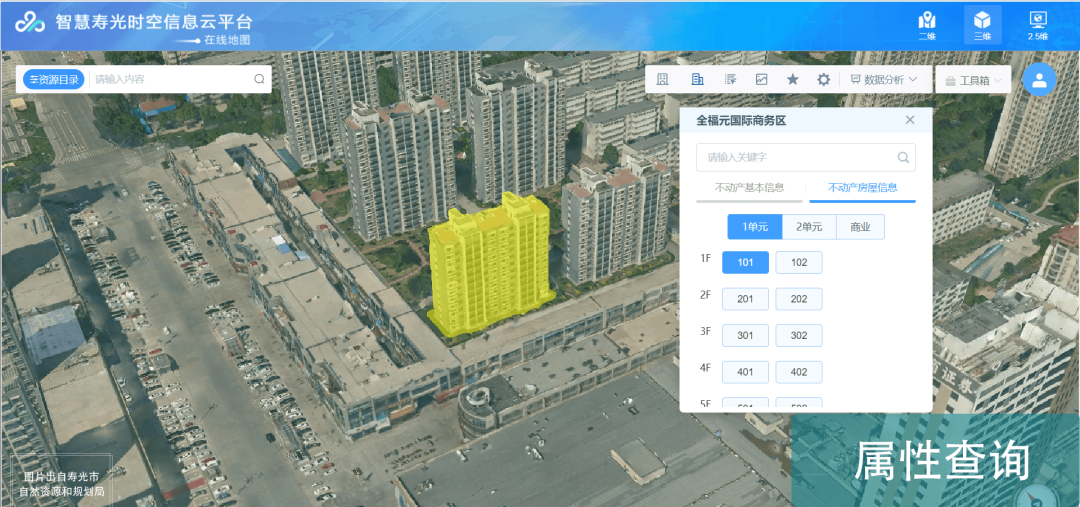Click the 4F floor label
The image size is (1080, 507).
(705, 368)
